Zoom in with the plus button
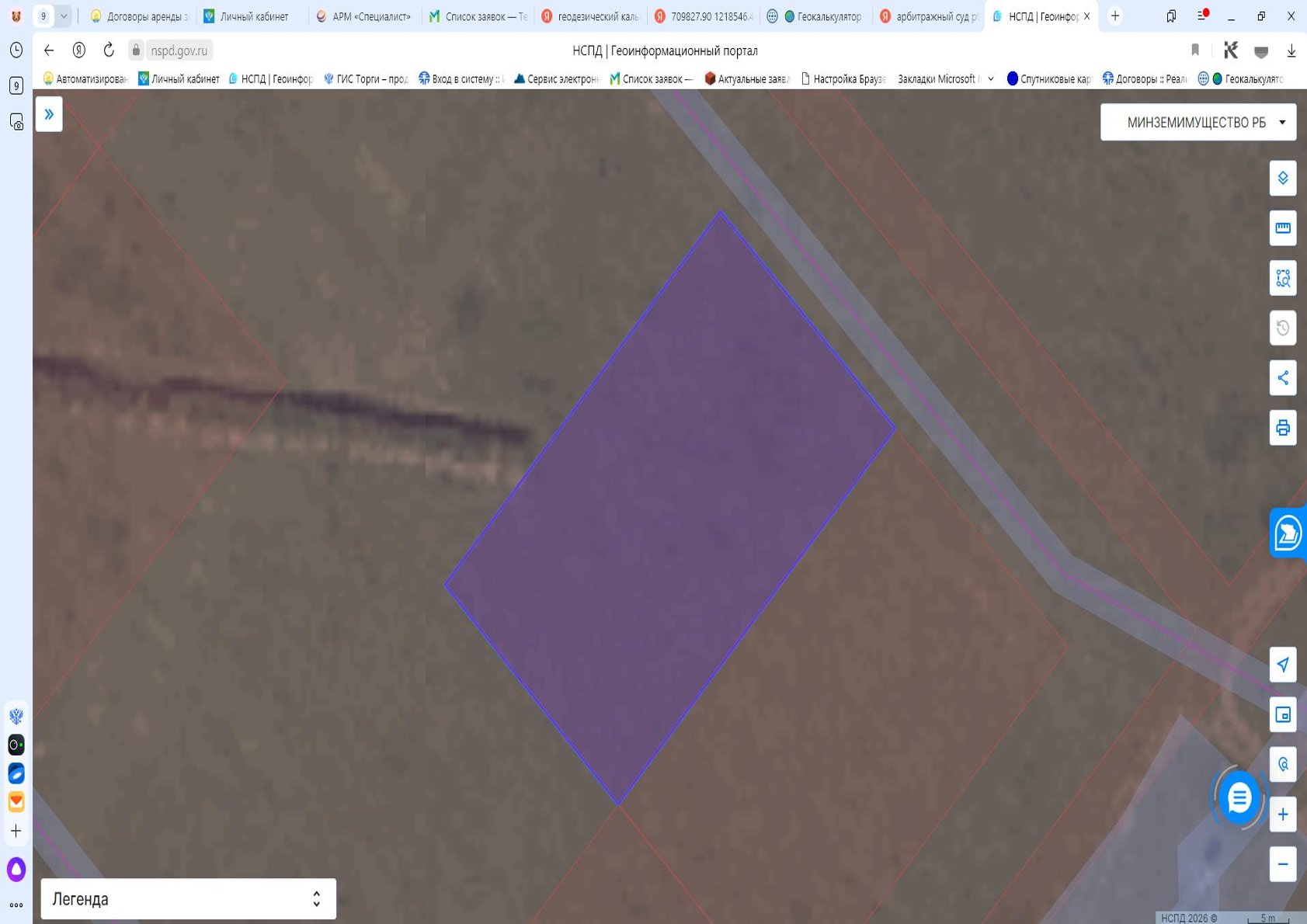 coord(1283,815)
